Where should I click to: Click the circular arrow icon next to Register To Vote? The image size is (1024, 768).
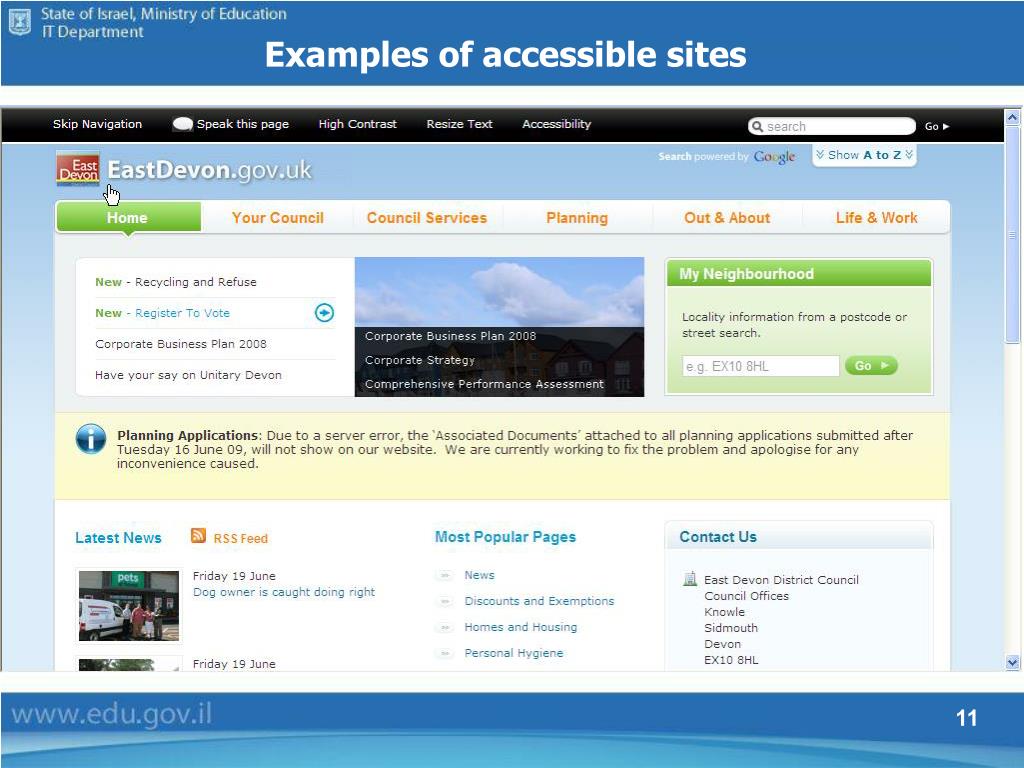(x=324, y=313)
